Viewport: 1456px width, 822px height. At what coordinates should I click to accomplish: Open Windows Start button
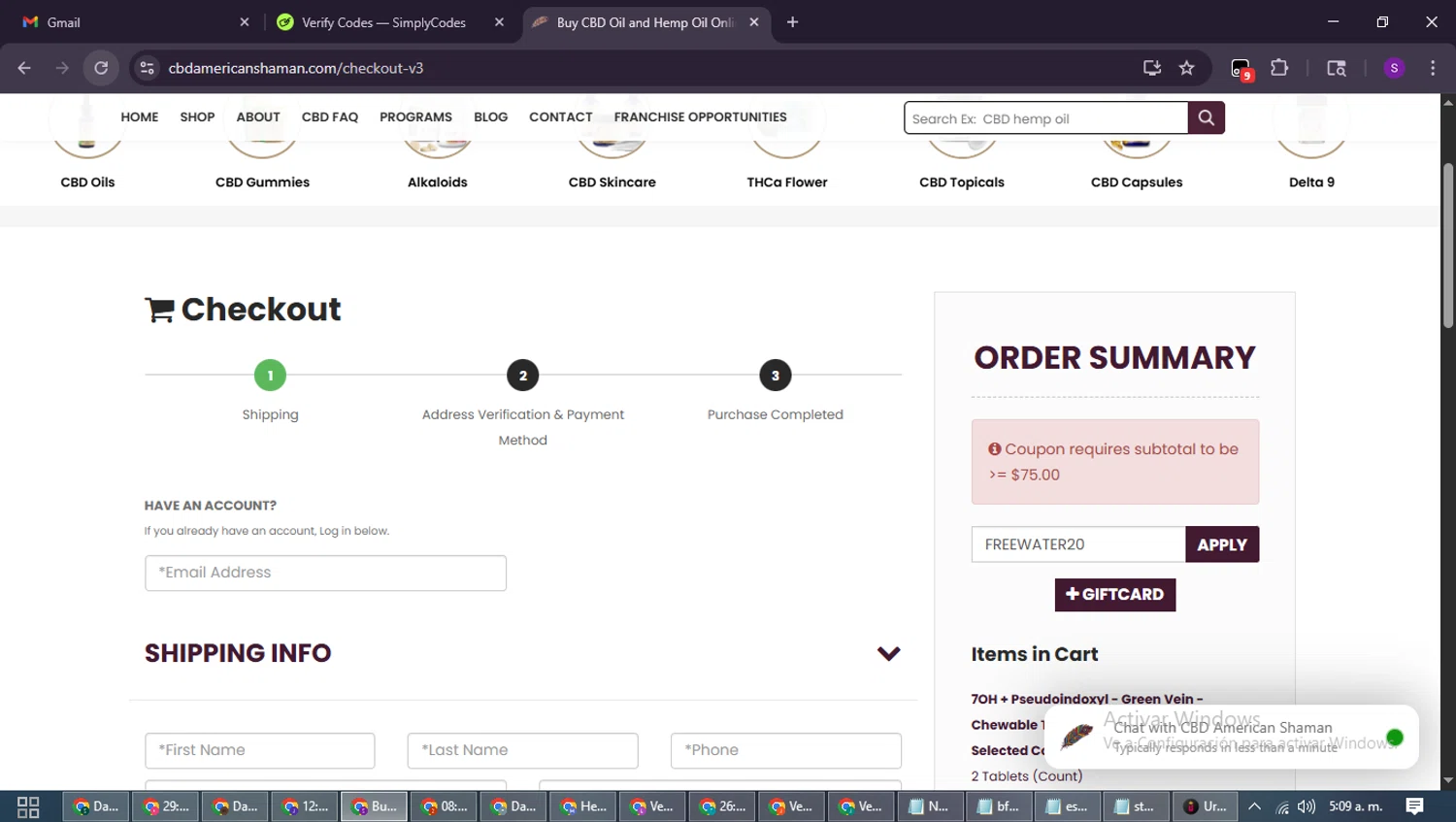28,806
